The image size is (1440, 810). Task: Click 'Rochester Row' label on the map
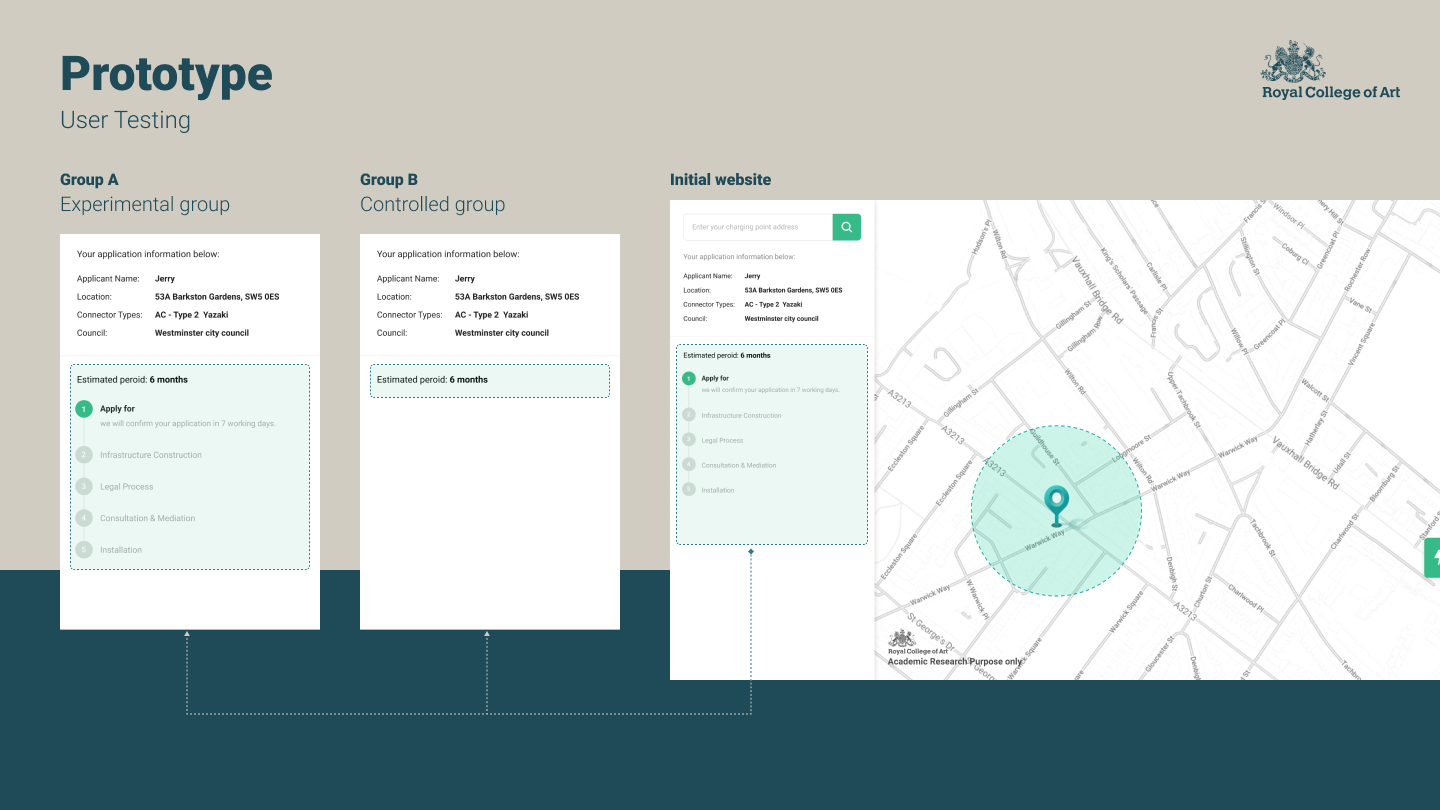point(1360,269)
